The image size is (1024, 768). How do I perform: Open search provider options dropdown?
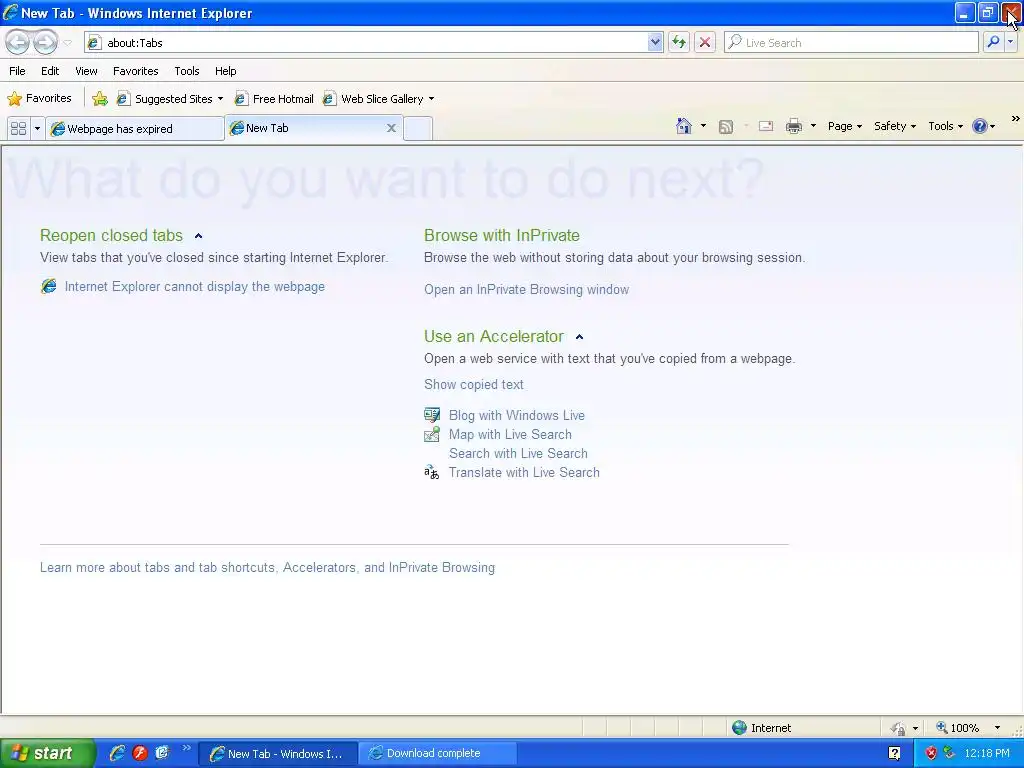(1010, 42)
